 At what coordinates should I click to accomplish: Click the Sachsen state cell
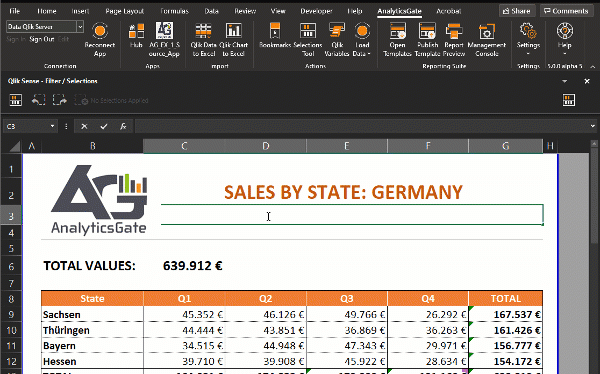point(92,315)
